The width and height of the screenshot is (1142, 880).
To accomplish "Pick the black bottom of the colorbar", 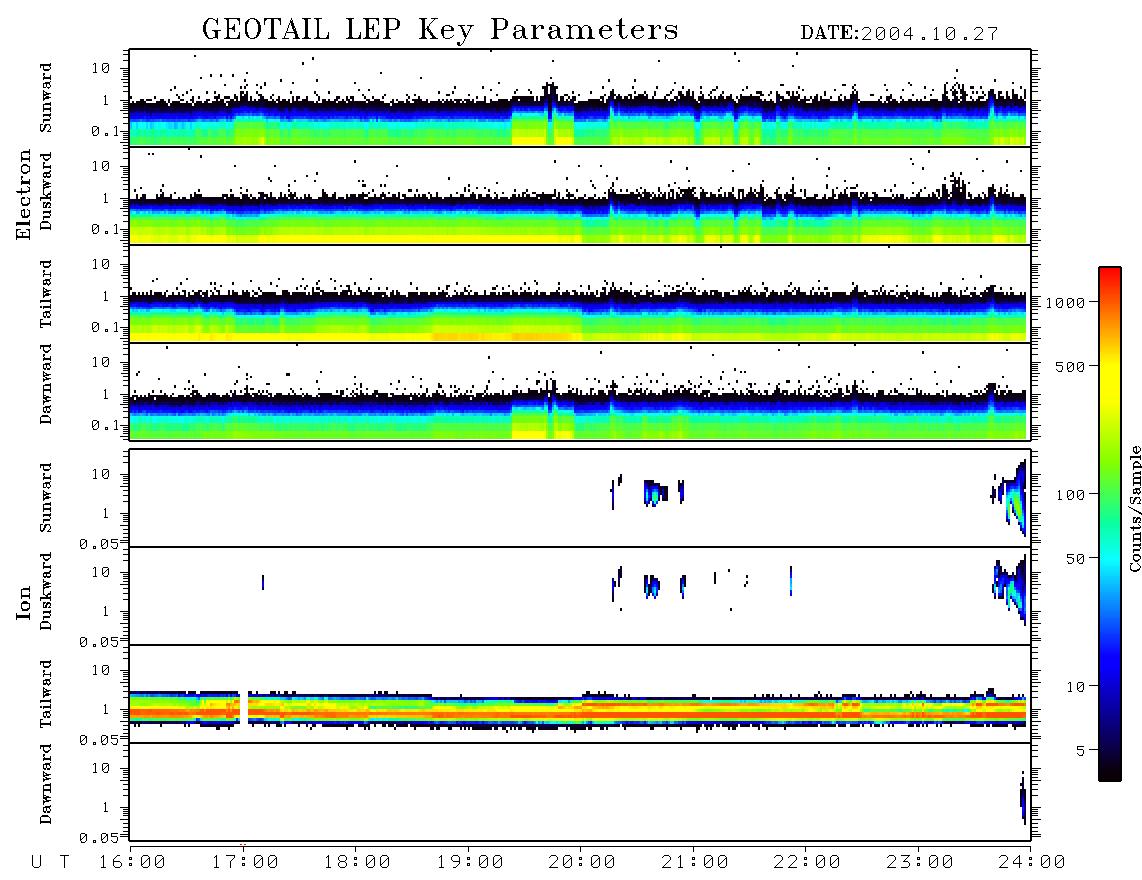I will pyautogui.click(x=1110, y=769).
